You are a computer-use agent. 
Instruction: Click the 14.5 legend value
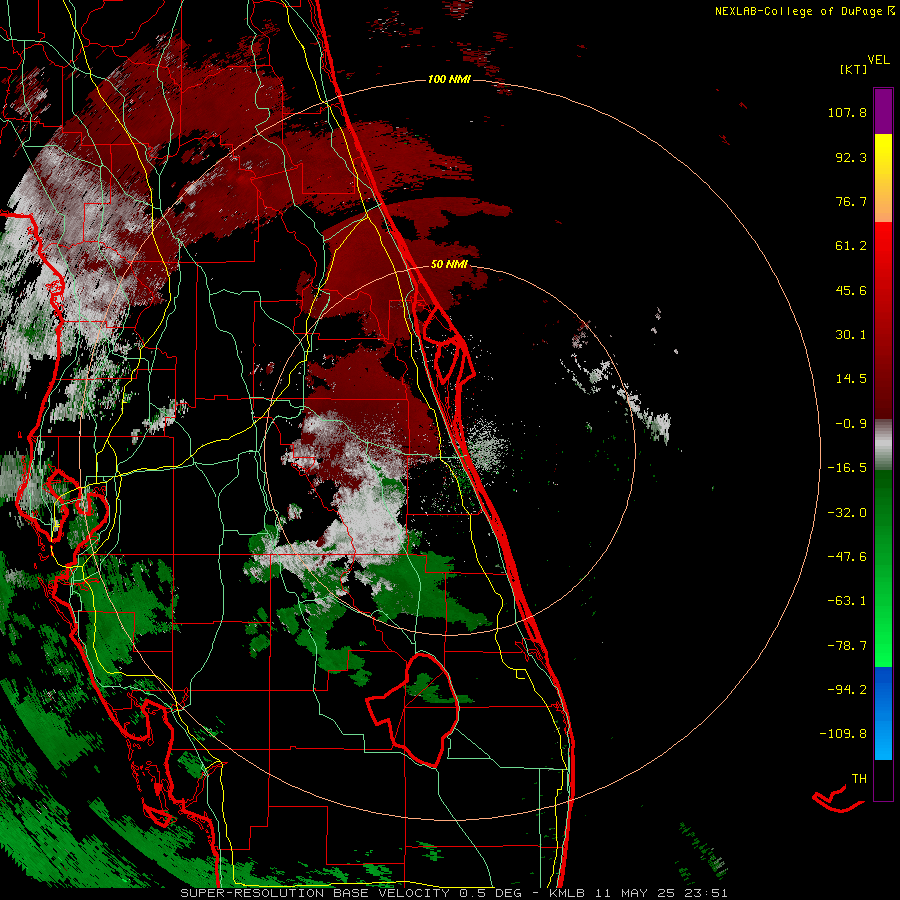(851, 379)
